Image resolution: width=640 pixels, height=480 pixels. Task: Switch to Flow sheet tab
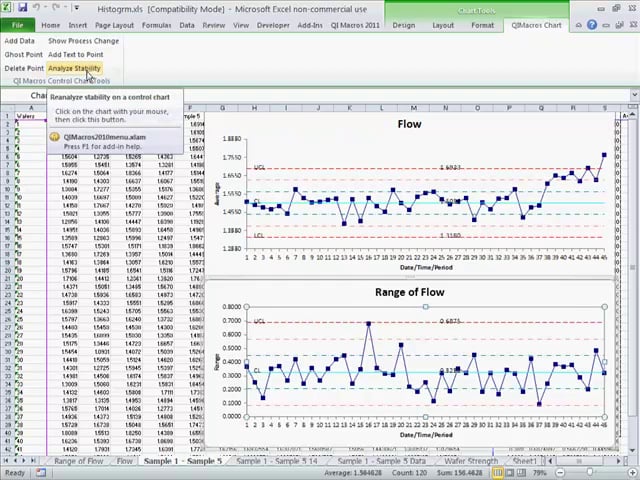(124, 461)
